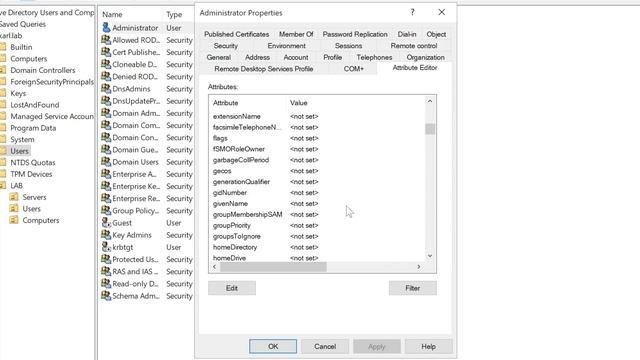Click the question mark help icon
640x360 pixels.
coord(413,12)
